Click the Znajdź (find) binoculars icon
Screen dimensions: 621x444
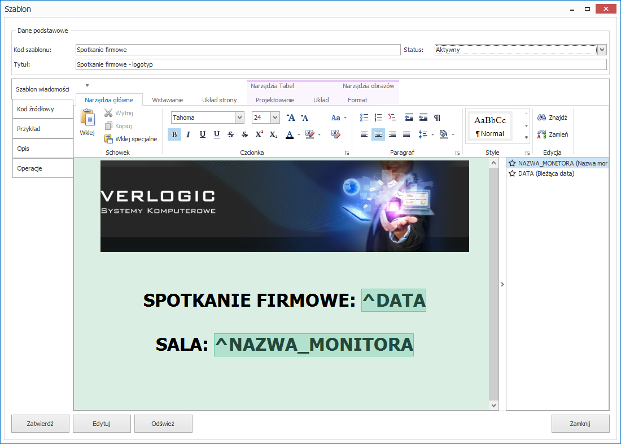click(x=540, y=117)
